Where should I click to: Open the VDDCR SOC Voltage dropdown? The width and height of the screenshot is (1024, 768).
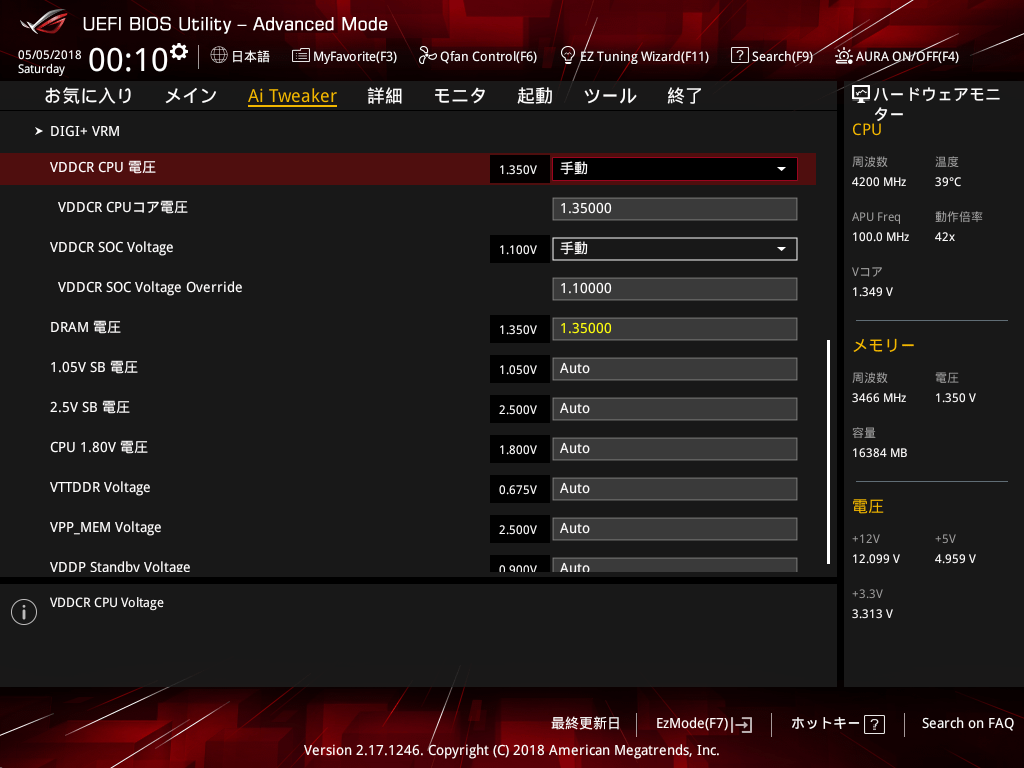[x=675, y=249]
